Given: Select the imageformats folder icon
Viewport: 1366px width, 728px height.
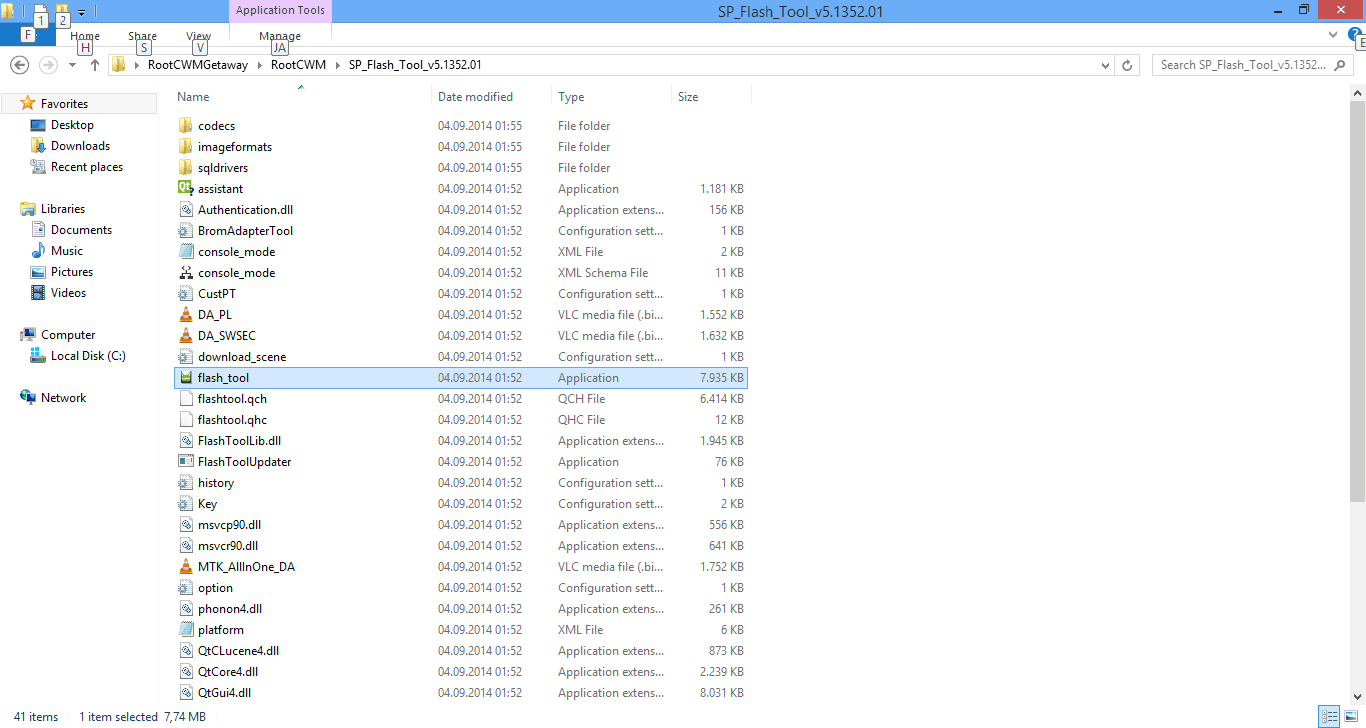Looking at the screenshot, I should (x=185, y=147).
